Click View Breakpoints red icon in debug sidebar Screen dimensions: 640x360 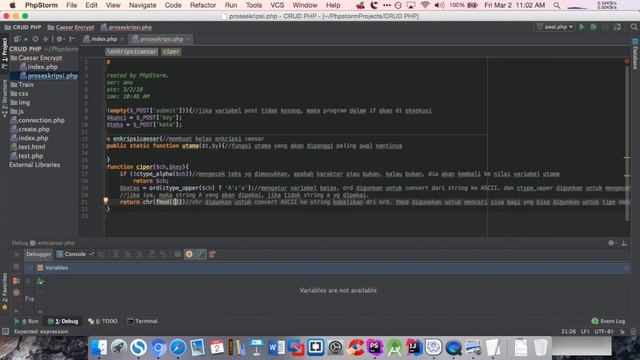point(16,281)
